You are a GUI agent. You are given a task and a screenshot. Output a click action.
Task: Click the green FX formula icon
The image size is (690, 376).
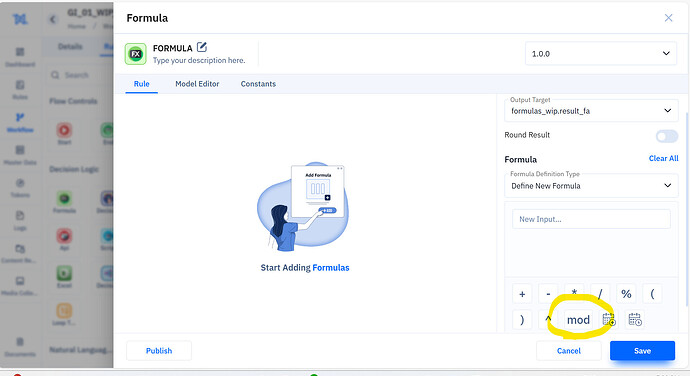(136, 54)
